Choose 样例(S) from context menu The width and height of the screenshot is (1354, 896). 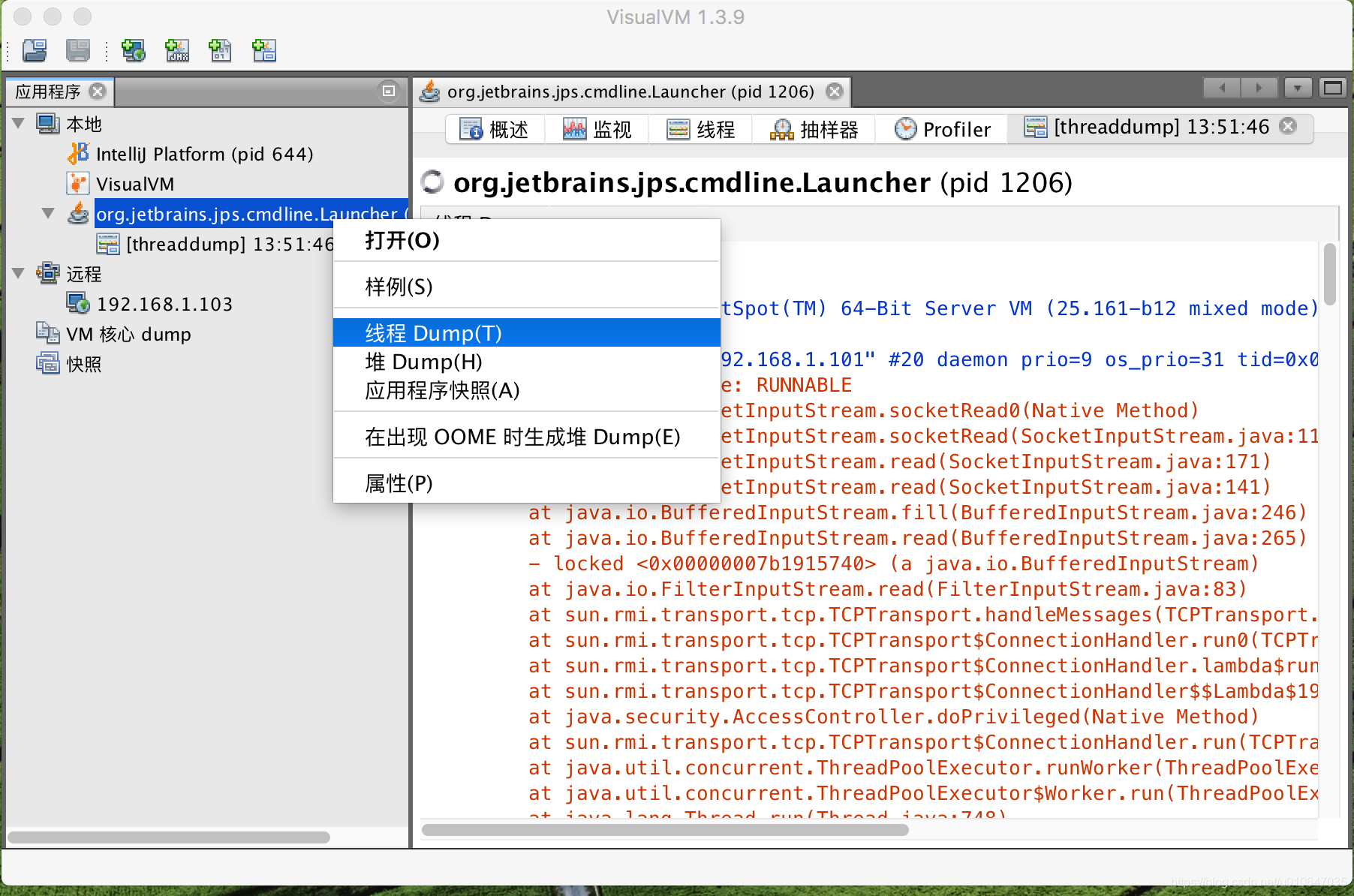[527, 287]
